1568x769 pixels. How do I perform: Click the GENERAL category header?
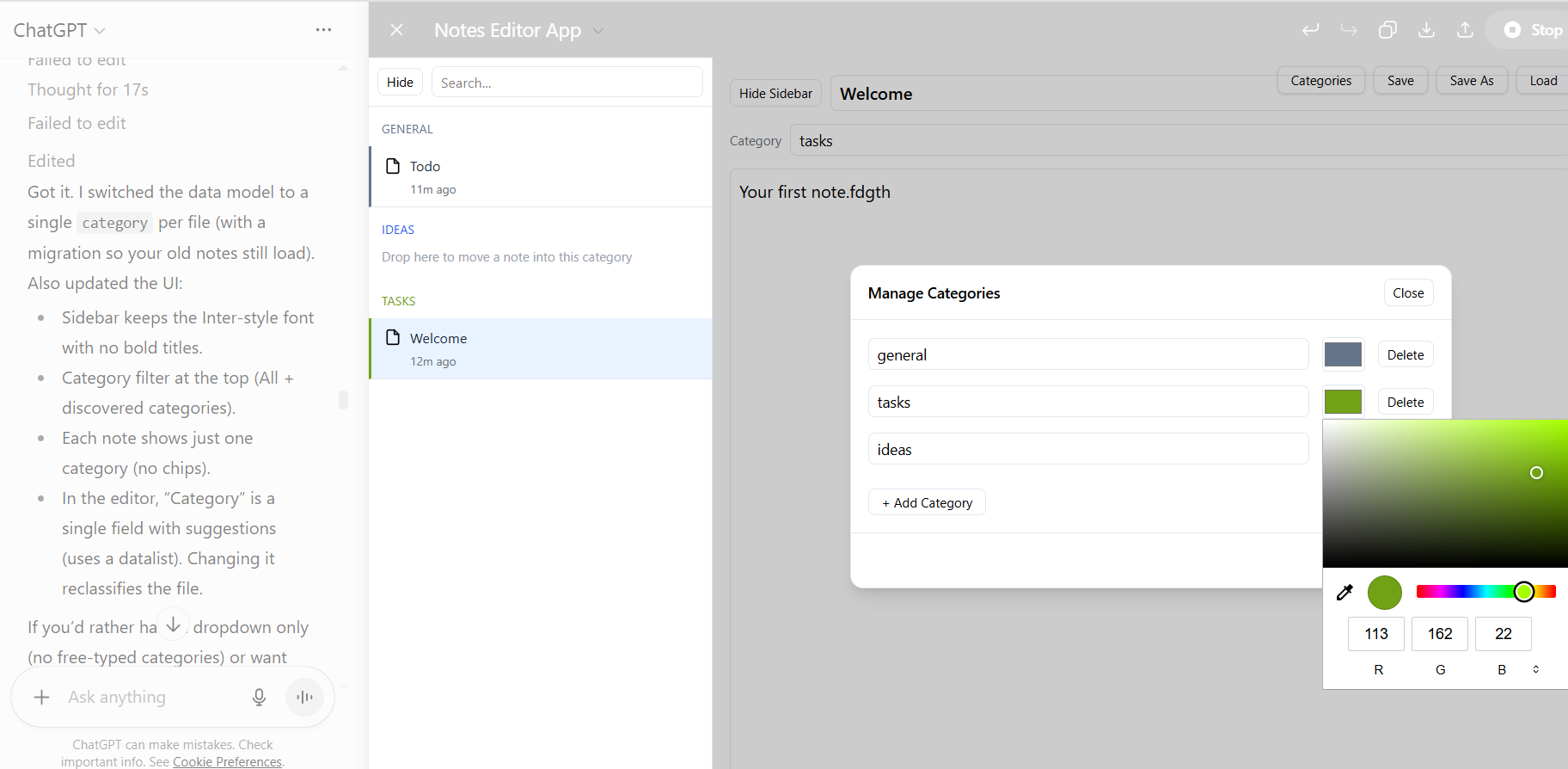[407, 129]
